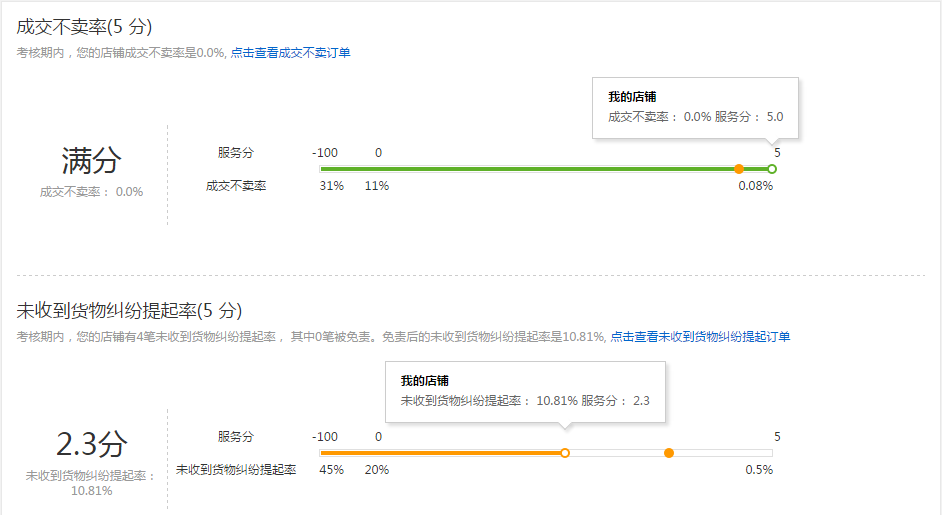This screenshot has width=942, height=515.
Task: Click the 31% scale label
Action: (331, 186)
